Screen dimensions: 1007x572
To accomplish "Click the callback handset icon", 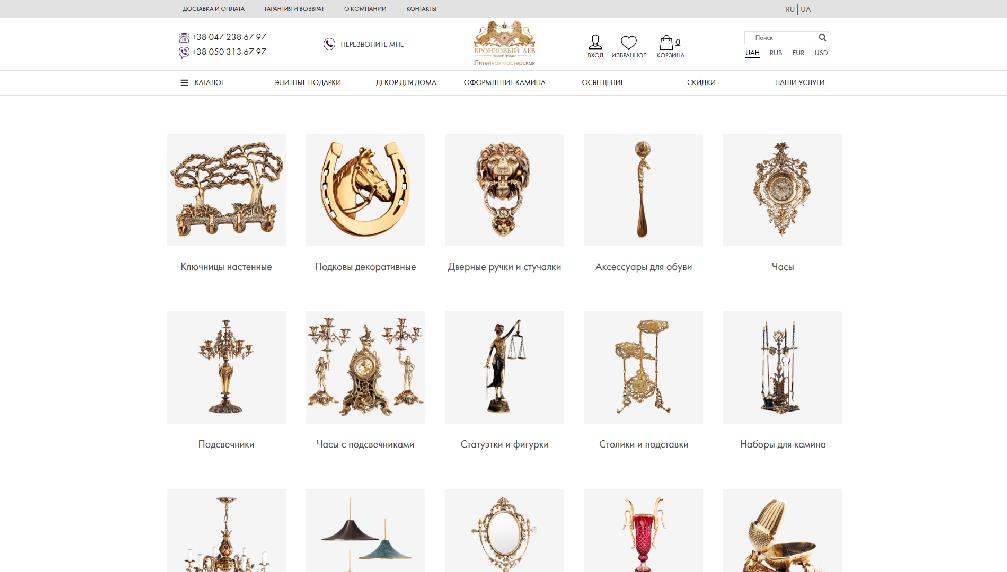I will [x=329, y=44].
